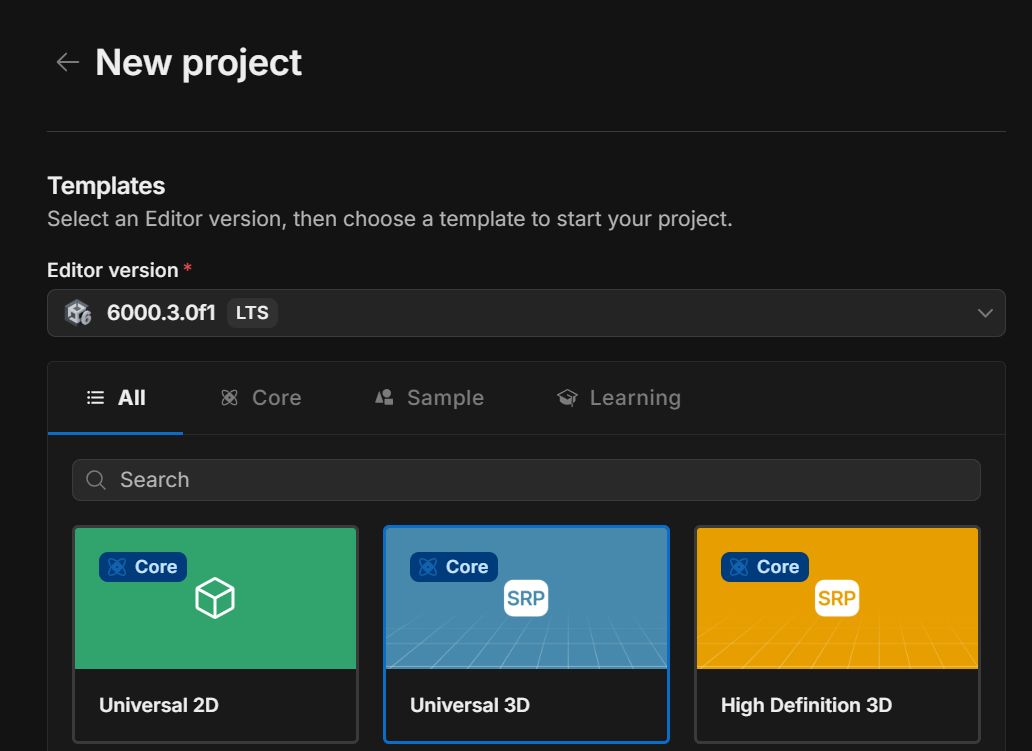The height and width of the screenshot is (751, 1032).
Task: Click the magnifying glass search icon
Action: 96,480
